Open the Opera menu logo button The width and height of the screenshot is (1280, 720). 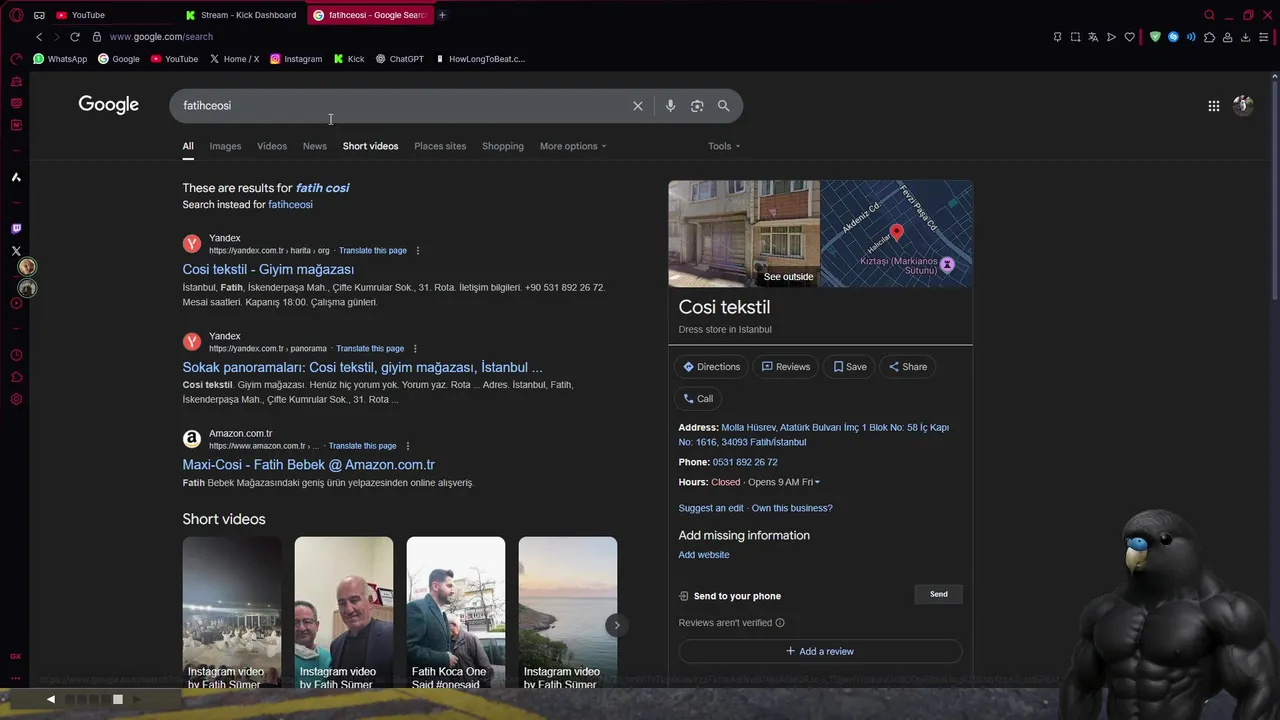(x=16, y=15)
